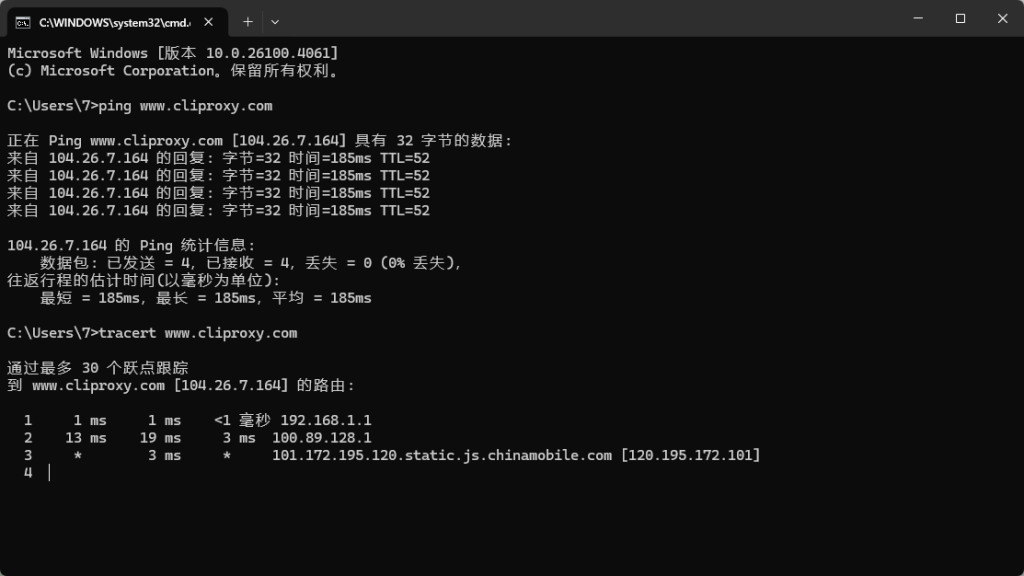Click the 'tracert www.cliproxy.com' command text
The height and width of the screenshot is (576, 1024).
(198, 333)
